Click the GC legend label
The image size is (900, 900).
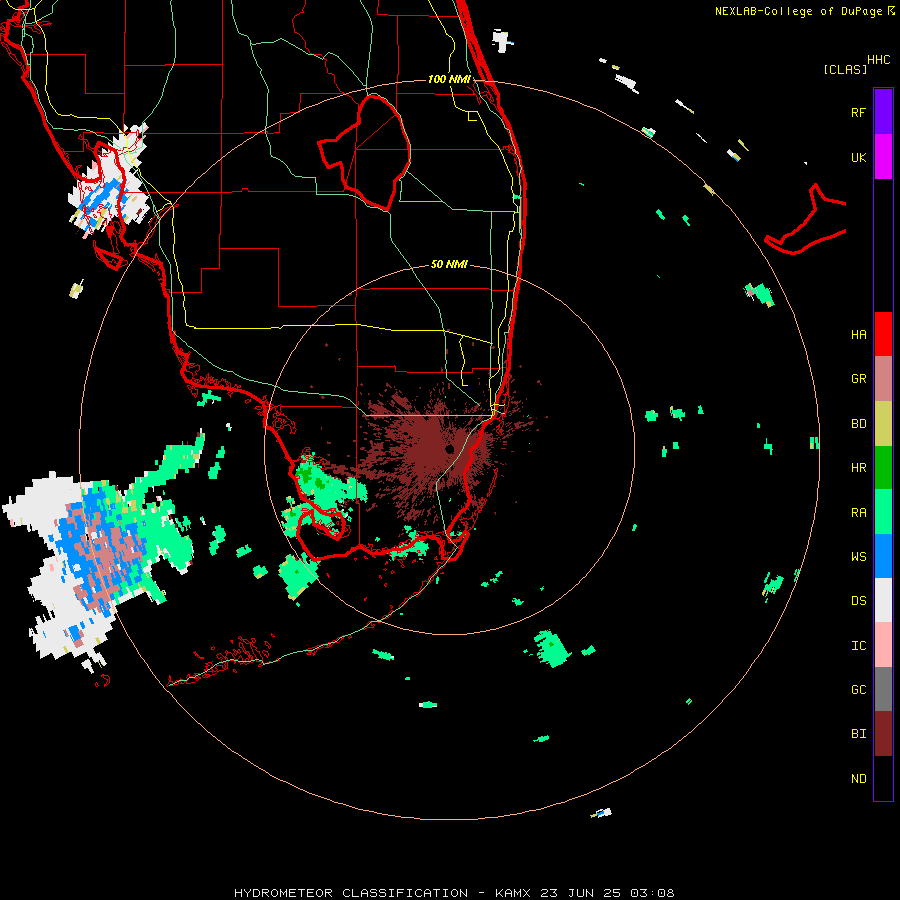click(858, 690)
